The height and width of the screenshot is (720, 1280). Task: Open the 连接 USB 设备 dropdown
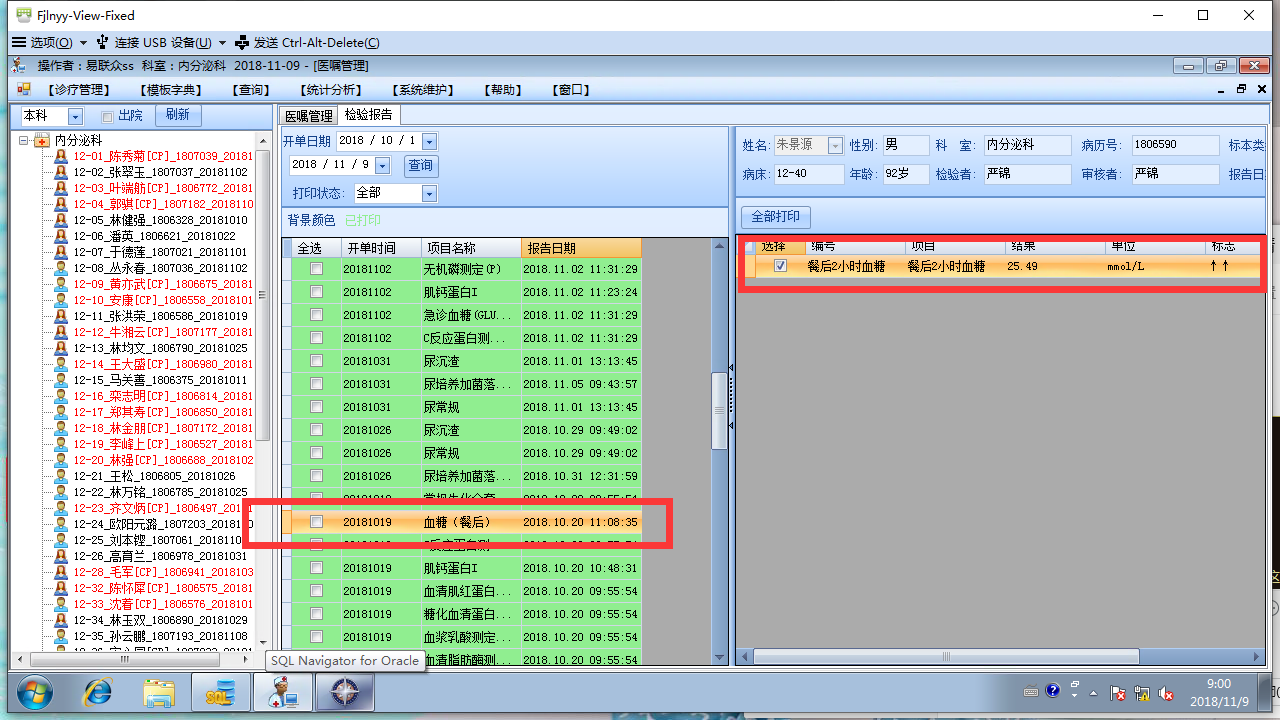(222, 43)
